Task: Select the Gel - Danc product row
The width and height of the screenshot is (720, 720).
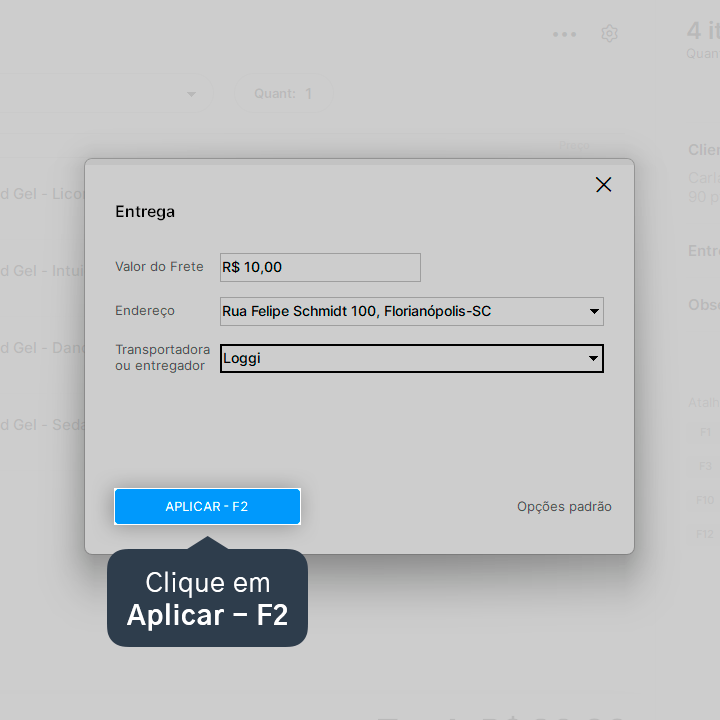Action: tap(42, 348)
